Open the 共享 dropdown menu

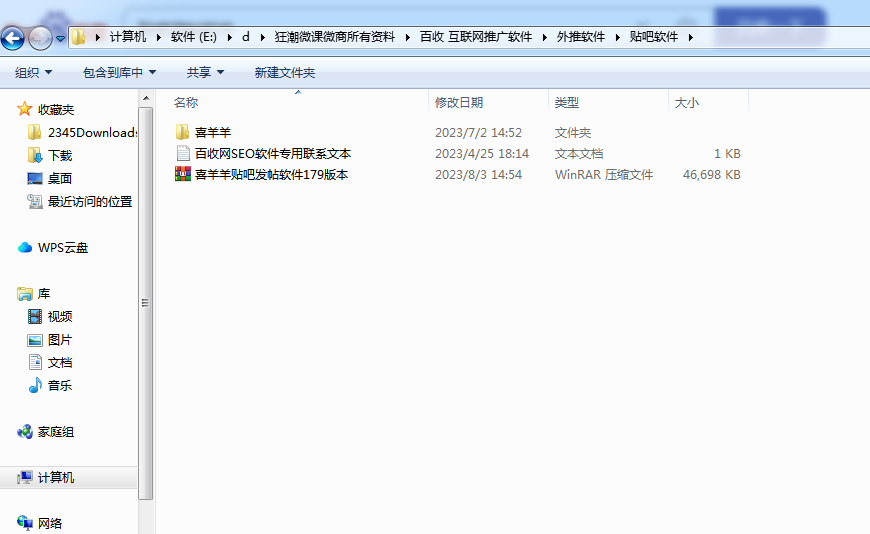pyautogui.click(x=205, y=73)
